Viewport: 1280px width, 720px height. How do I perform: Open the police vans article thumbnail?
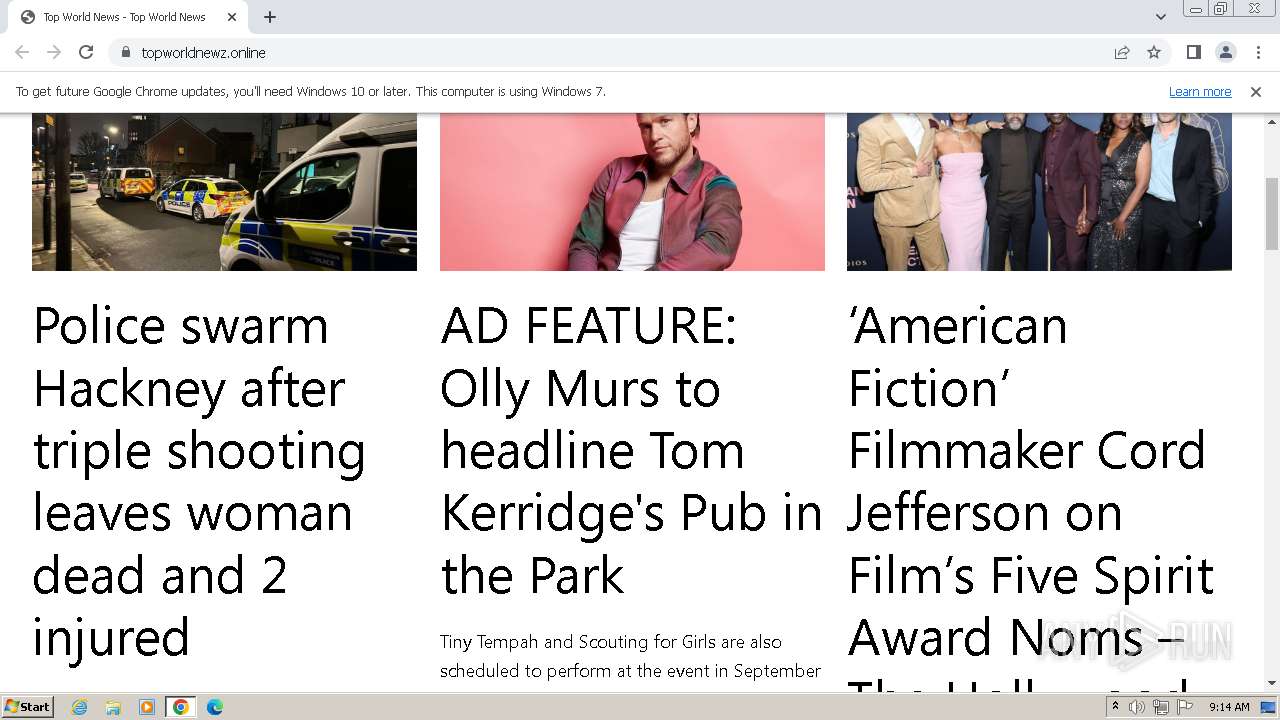224,191
